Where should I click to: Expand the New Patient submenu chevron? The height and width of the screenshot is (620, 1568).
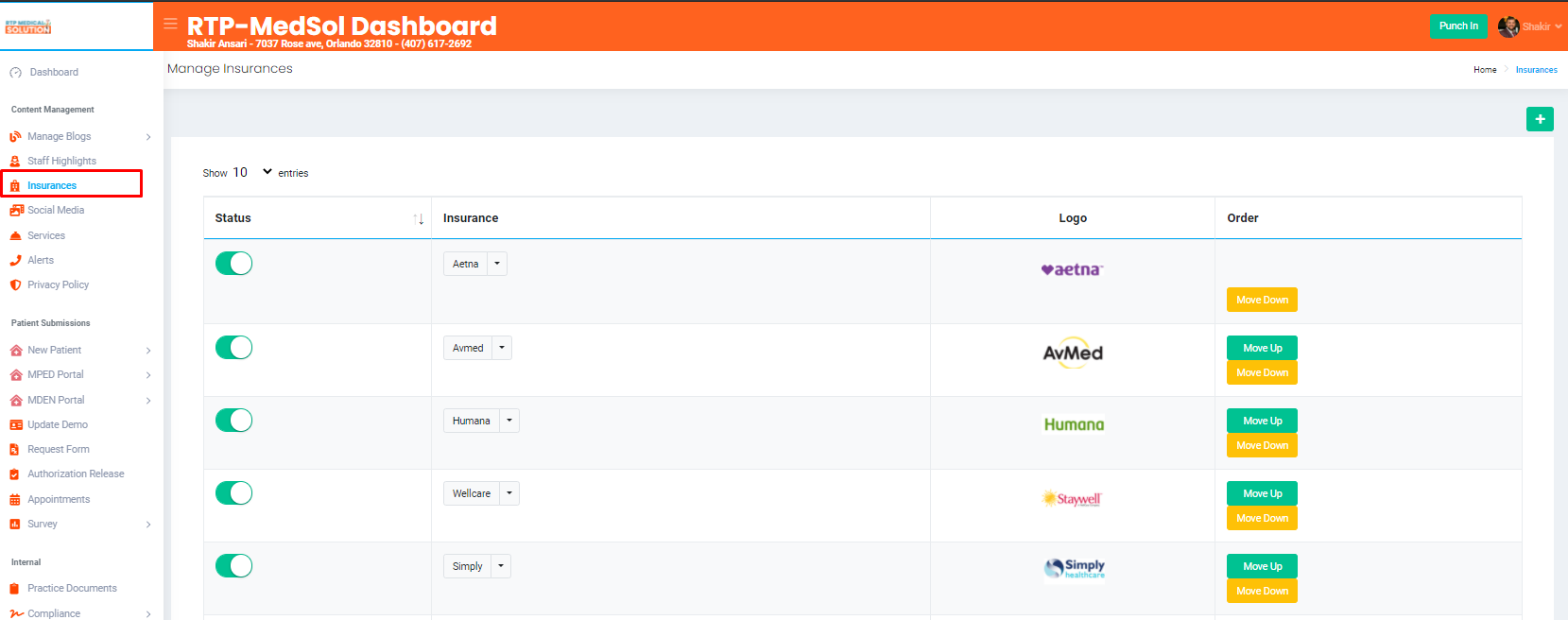coord(148,351)
